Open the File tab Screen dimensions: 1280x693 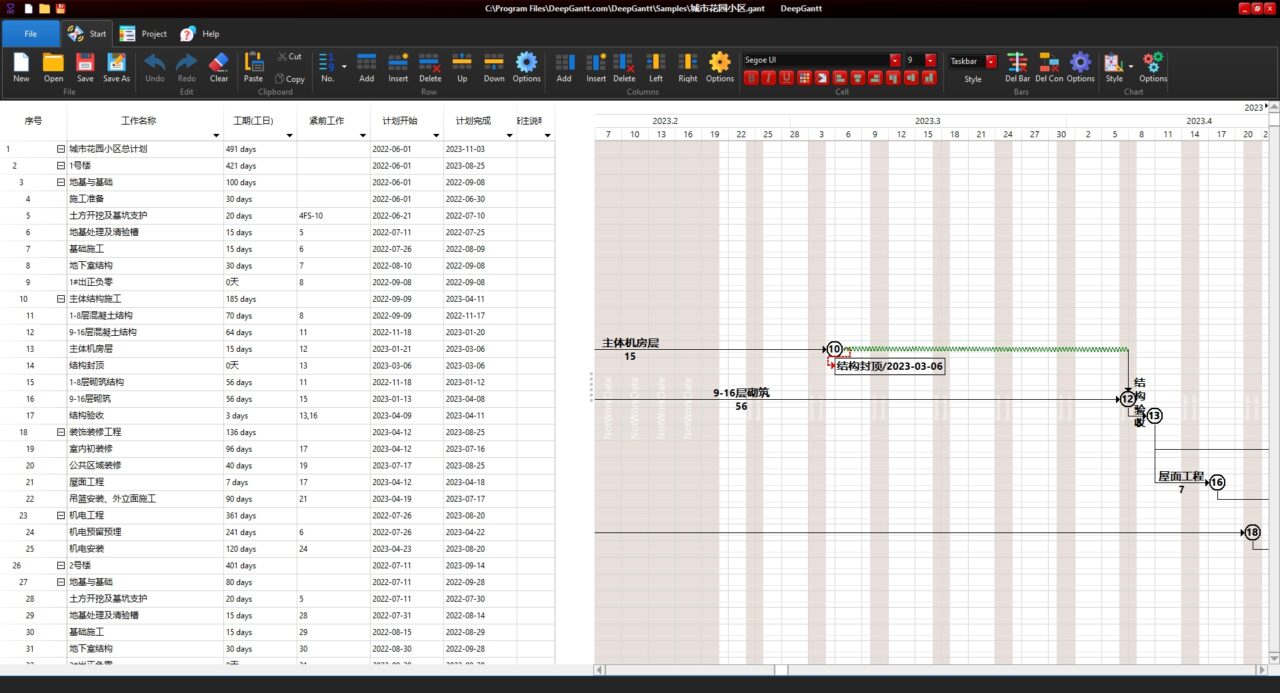[x=31, y=33]
